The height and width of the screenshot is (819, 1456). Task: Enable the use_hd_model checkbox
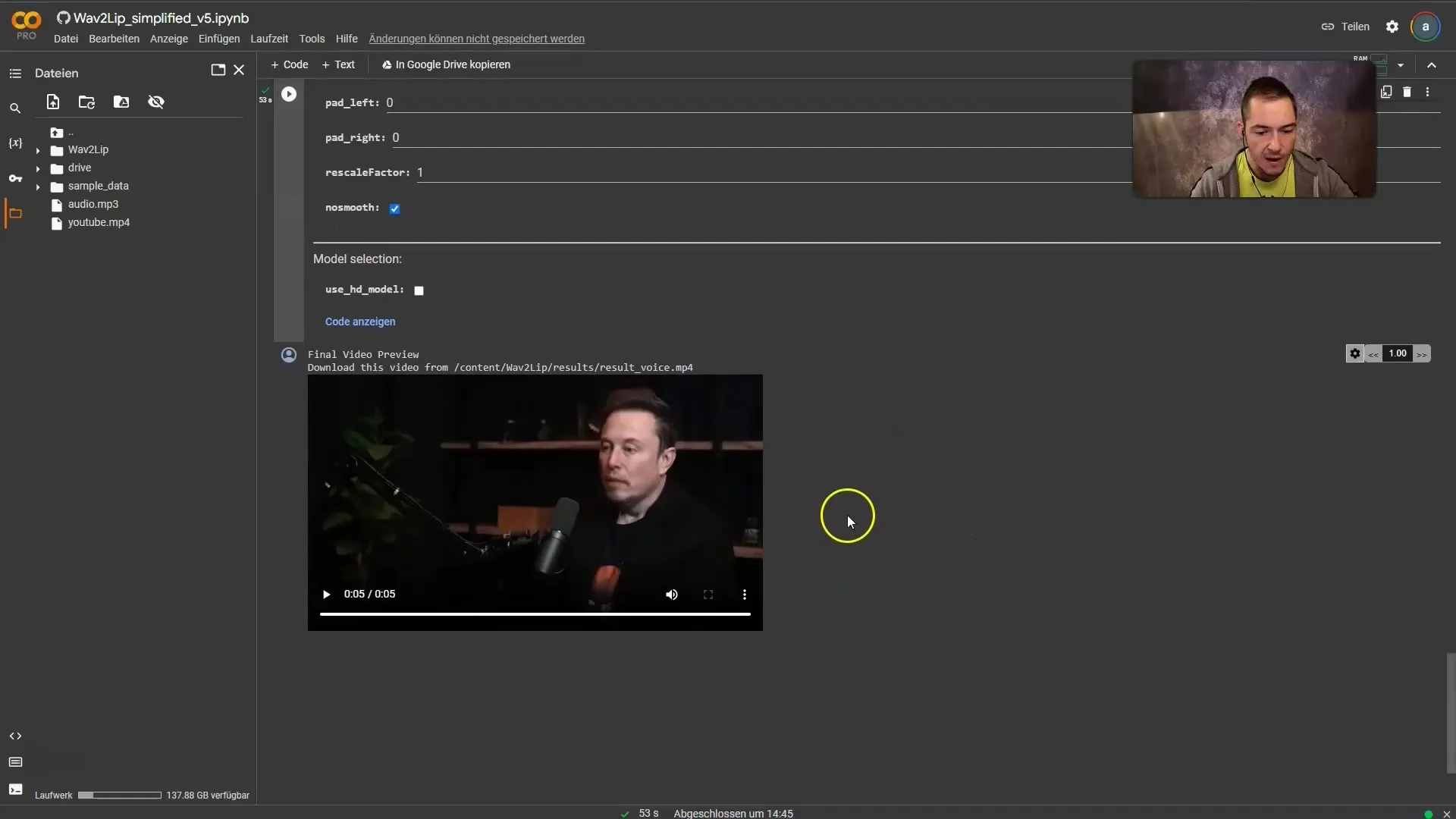419,290
